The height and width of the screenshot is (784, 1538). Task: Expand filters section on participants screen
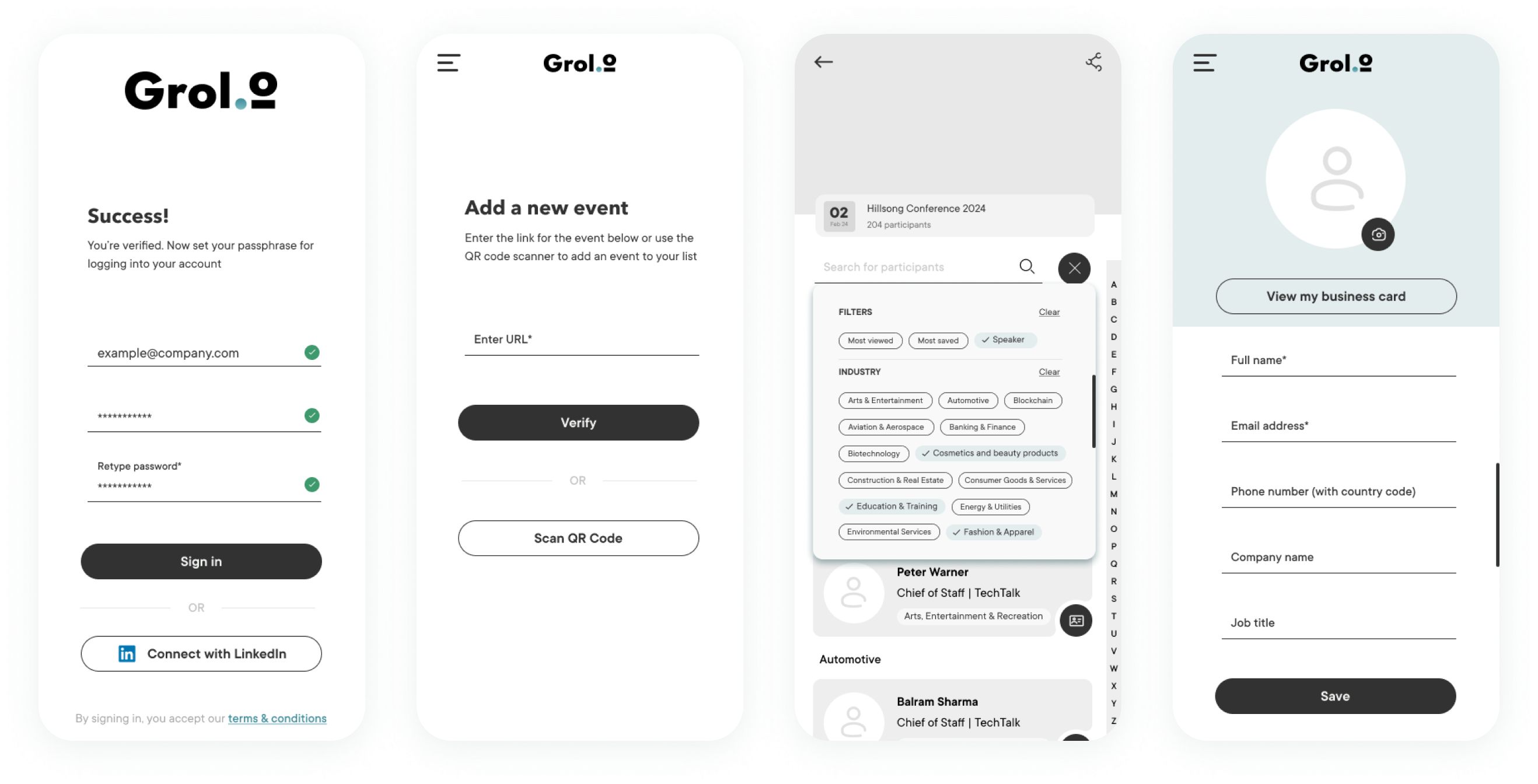click(856, 312)
